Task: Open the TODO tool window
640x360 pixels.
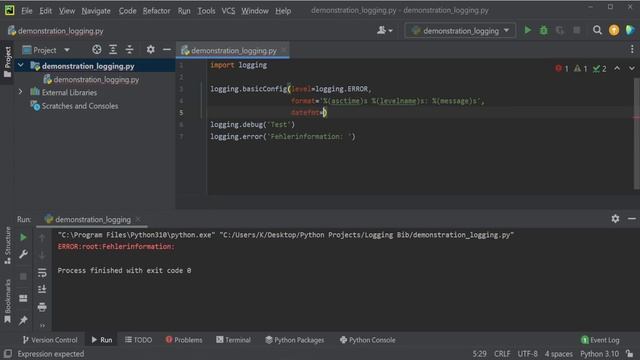Action: 138,340
